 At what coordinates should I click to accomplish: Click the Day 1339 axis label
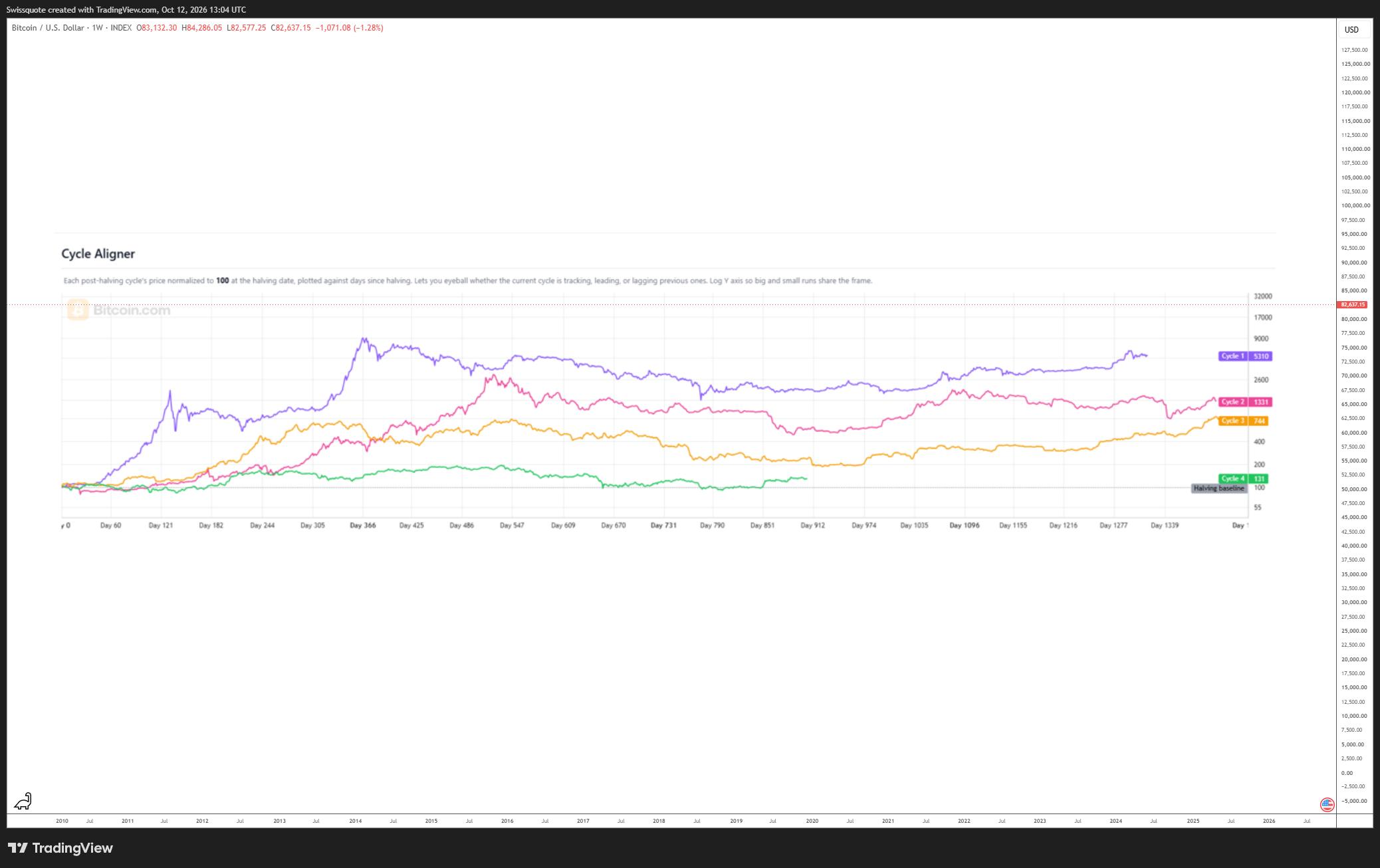point(1165,525)
